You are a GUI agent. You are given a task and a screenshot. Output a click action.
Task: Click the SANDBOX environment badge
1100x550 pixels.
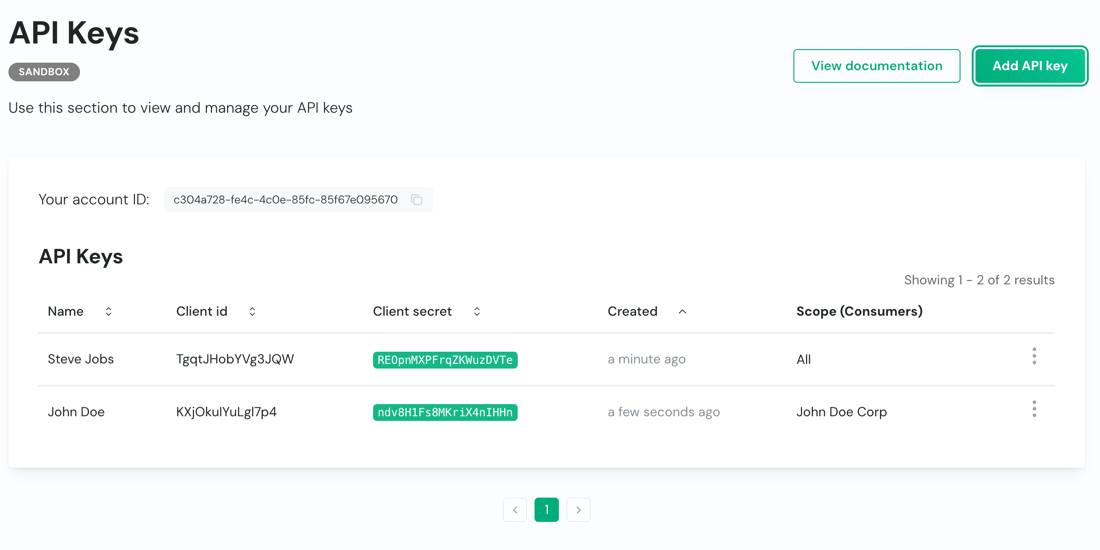tap(44, 71)
